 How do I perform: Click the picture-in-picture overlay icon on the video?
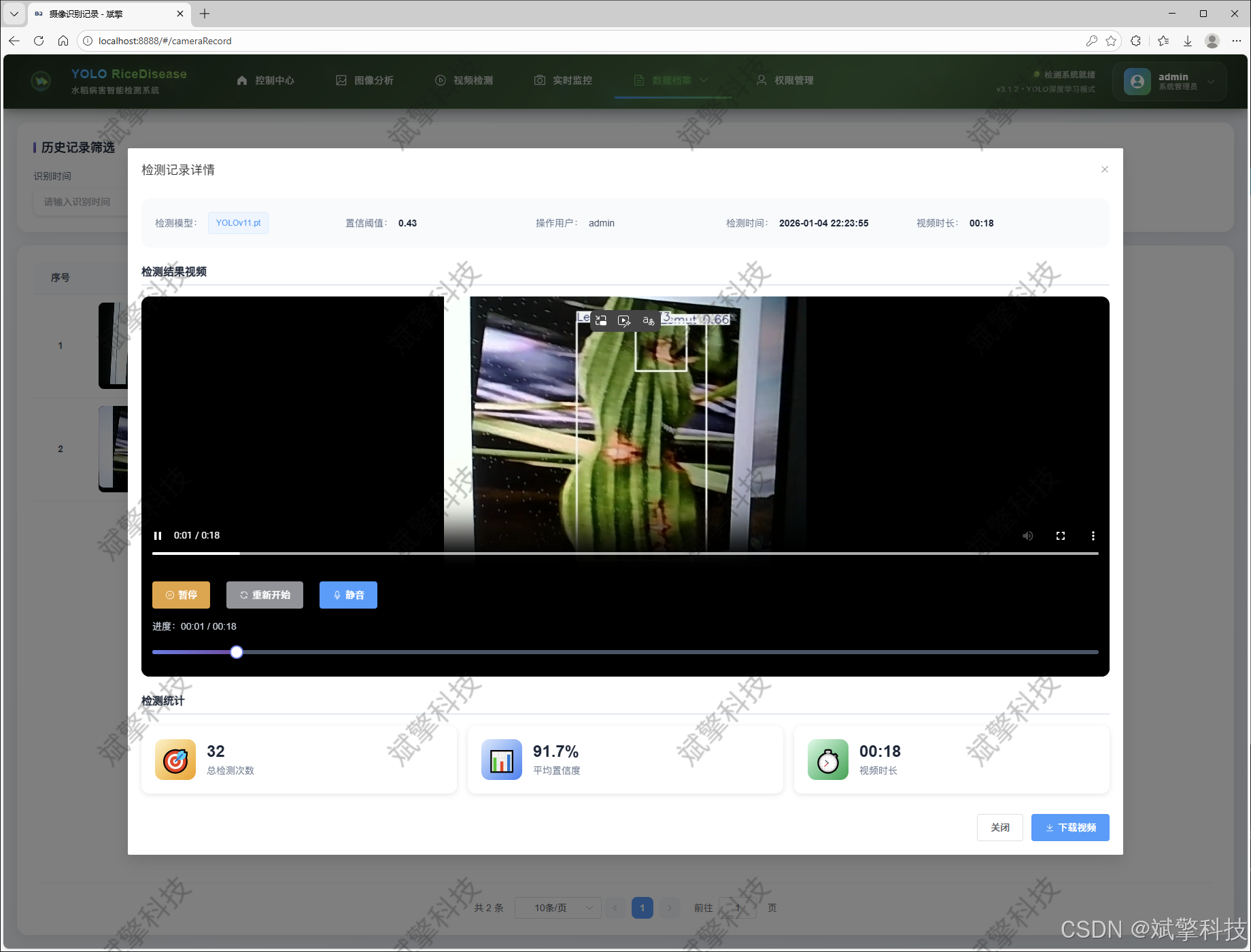tap(601, 320)
